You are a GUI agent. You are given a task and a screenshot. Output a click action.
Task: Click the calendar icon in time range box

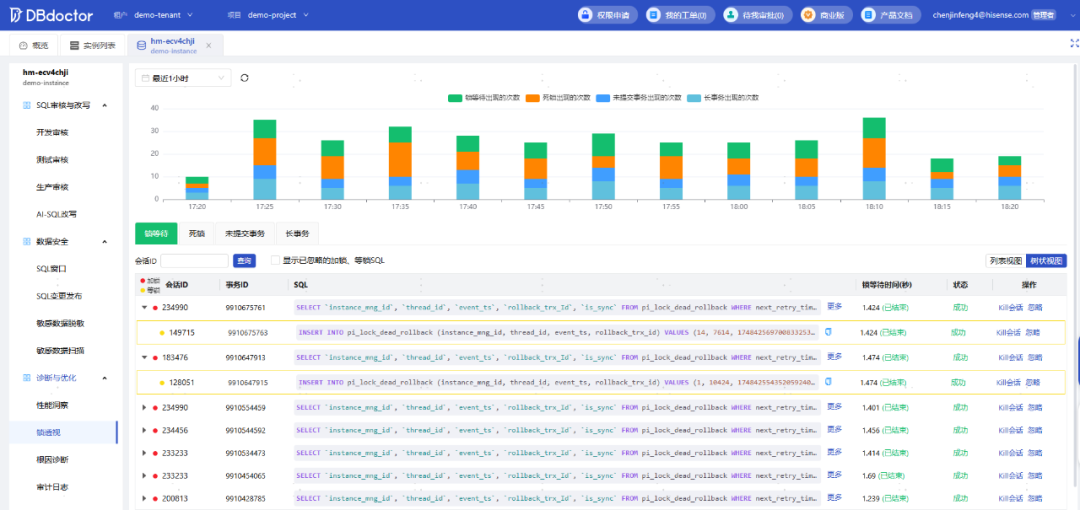tap(145, 79)
